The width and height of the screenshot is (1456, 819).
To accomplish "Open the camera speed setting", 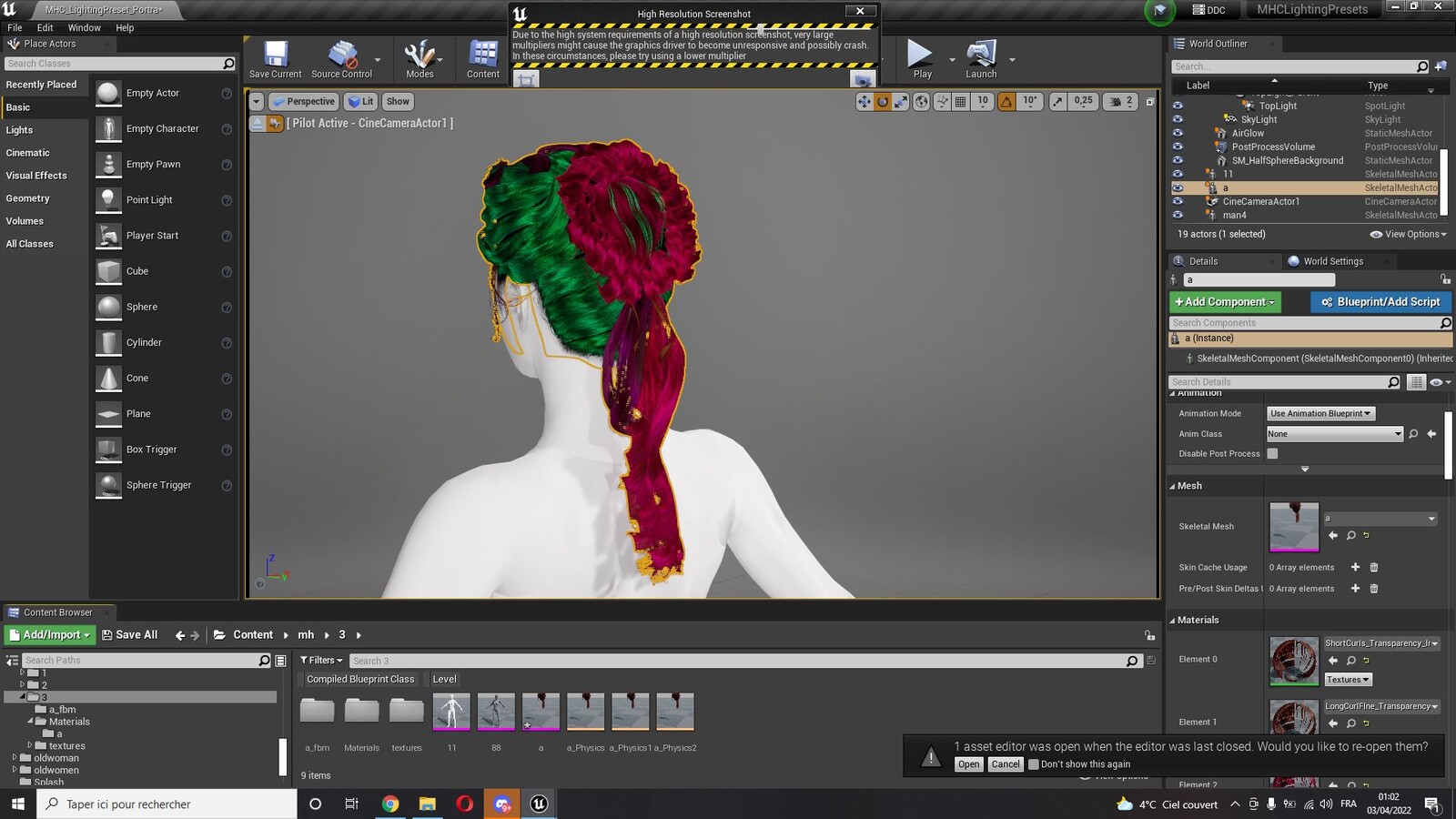I will 1121,102.
